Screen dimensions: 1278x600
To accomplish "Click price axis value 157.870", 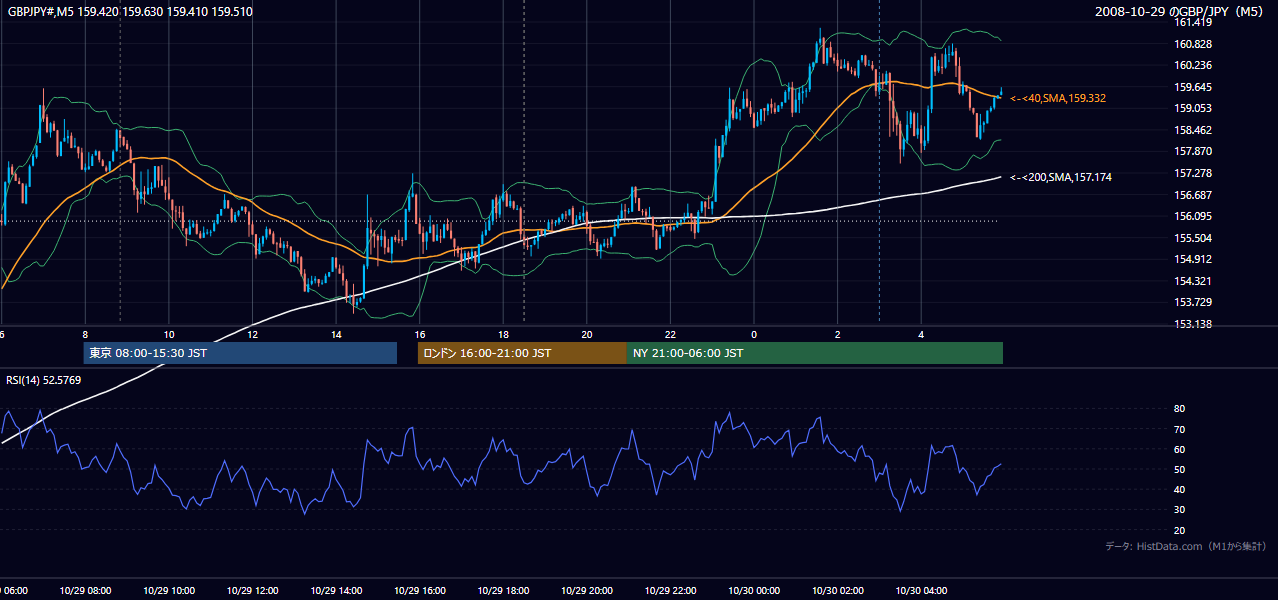I will click(1194, 151).
